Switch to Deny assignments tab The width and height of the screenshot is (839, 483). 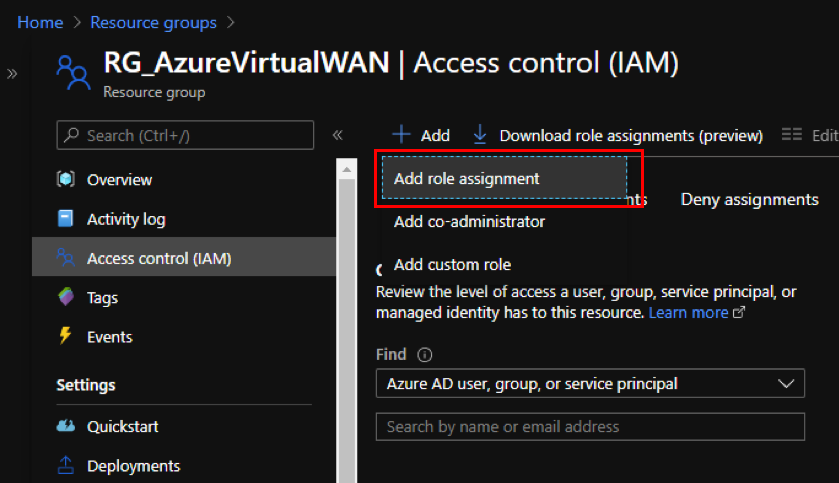tap(749, 200)
